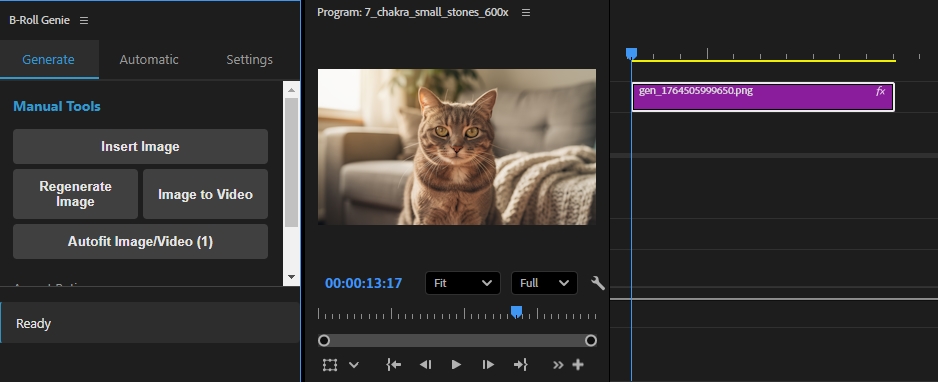Open the Fit zoom level dropdown
938x382 pixels.
point(462,283)
